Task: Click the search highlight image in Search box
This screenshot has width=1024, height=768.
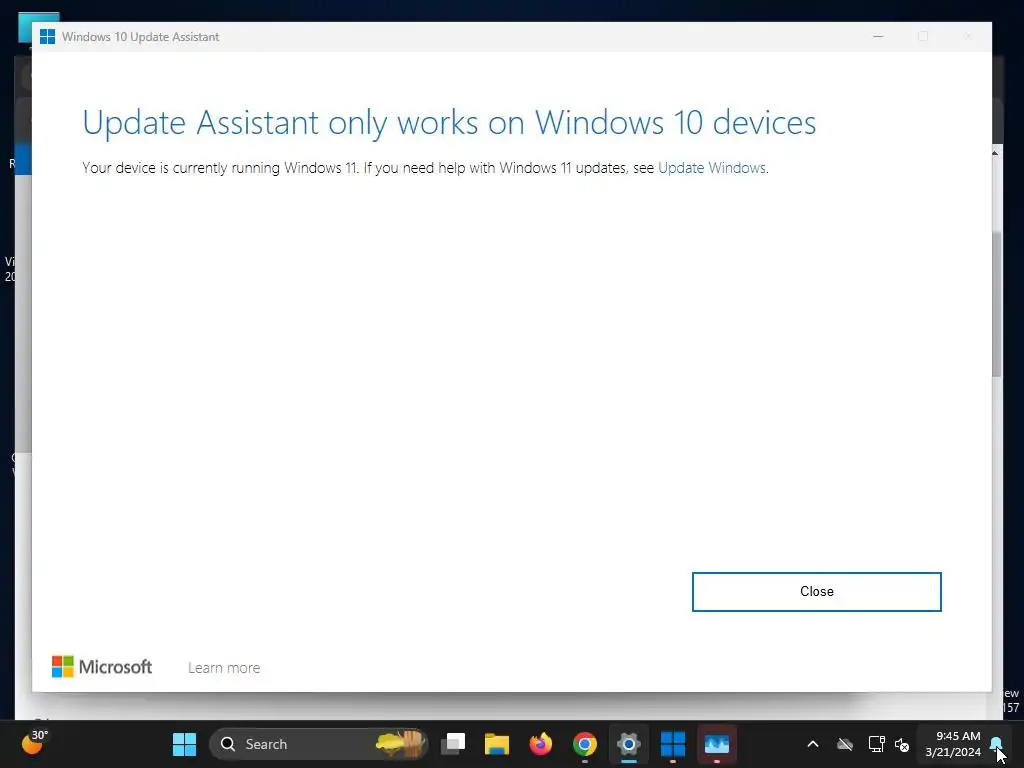Action: pos(400,744)
